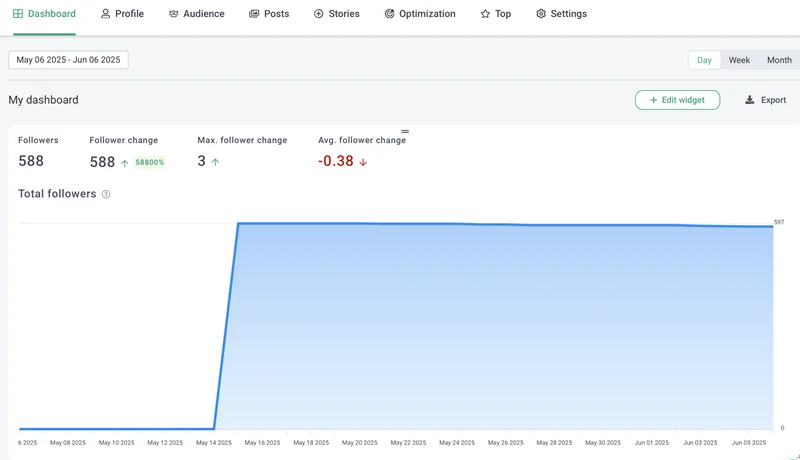Screen dimensions: 800x460
Task: Select the Week granularity option
Action: click(x=739, y=60)
